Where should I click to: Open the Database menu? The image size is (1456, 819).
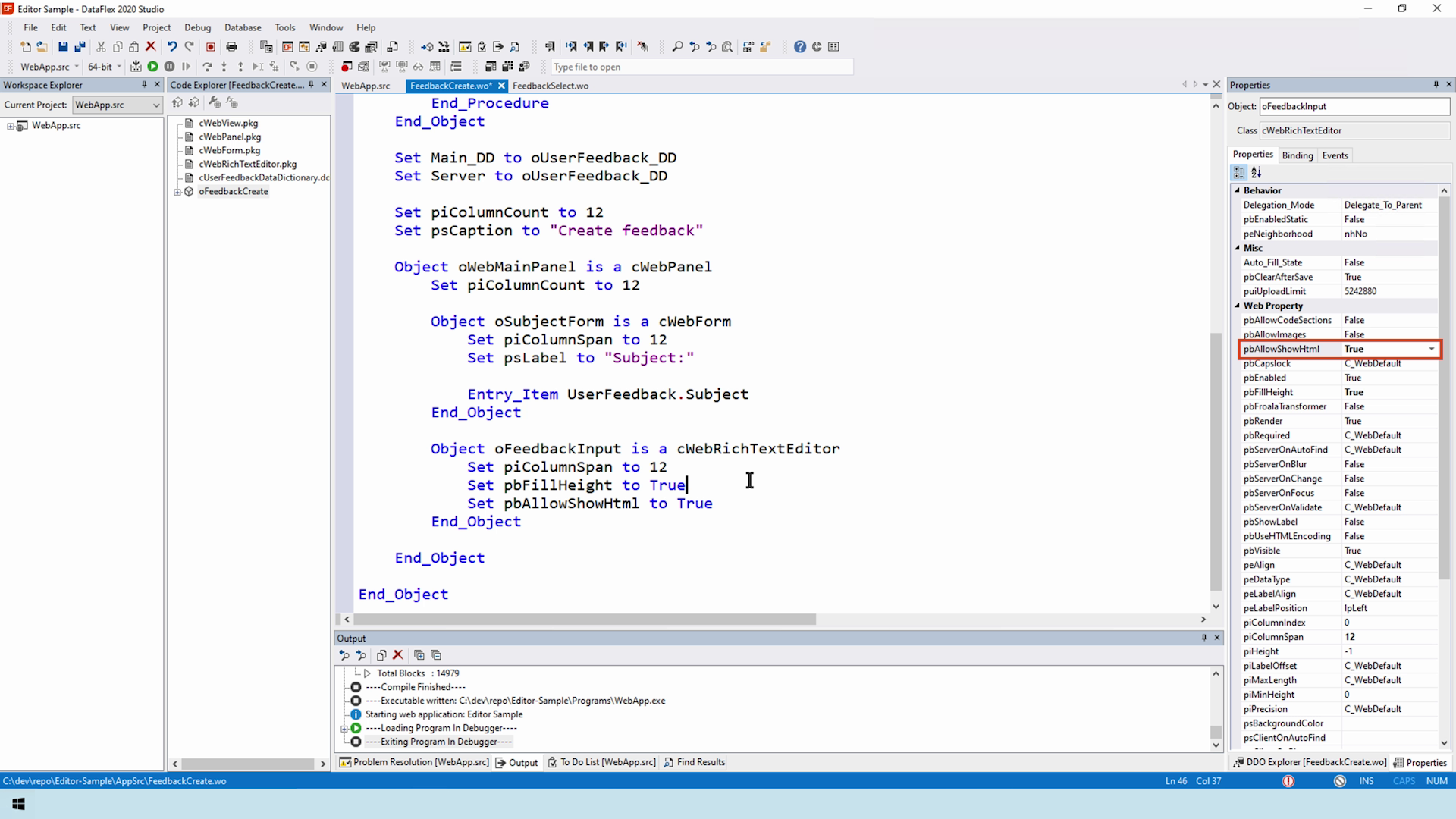click(243, 27)
